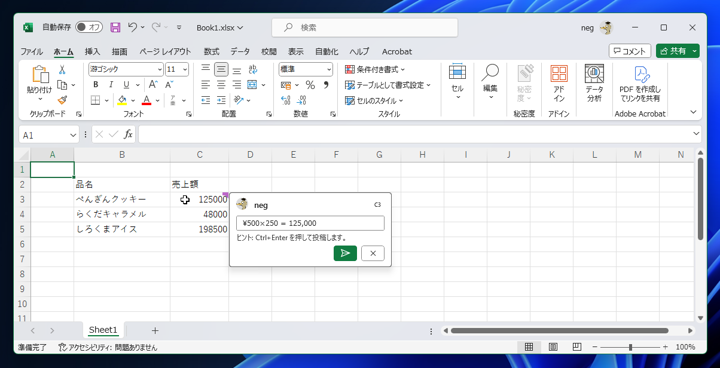Click the Undo arrow in title bar

(132, 27)
